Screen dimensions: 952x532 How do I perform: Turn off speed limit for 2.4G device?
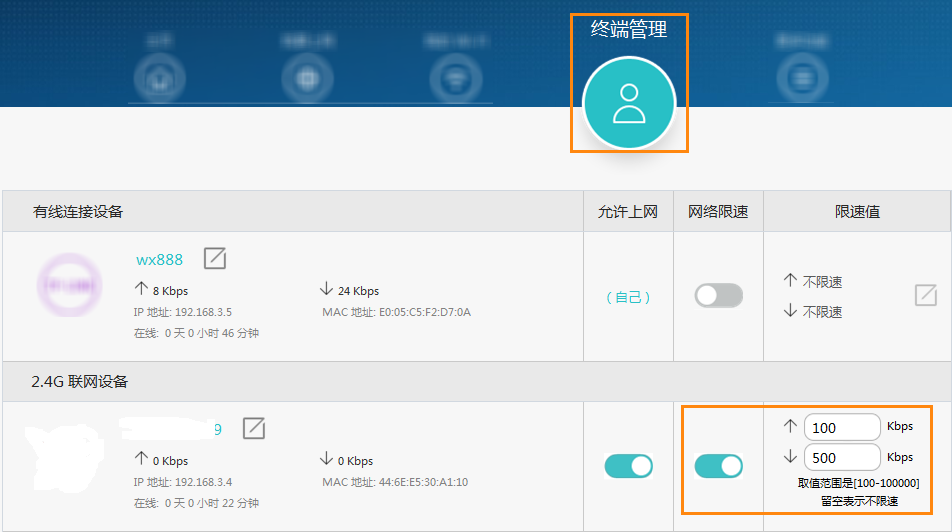pyautogui.click(x=718, y=466)
